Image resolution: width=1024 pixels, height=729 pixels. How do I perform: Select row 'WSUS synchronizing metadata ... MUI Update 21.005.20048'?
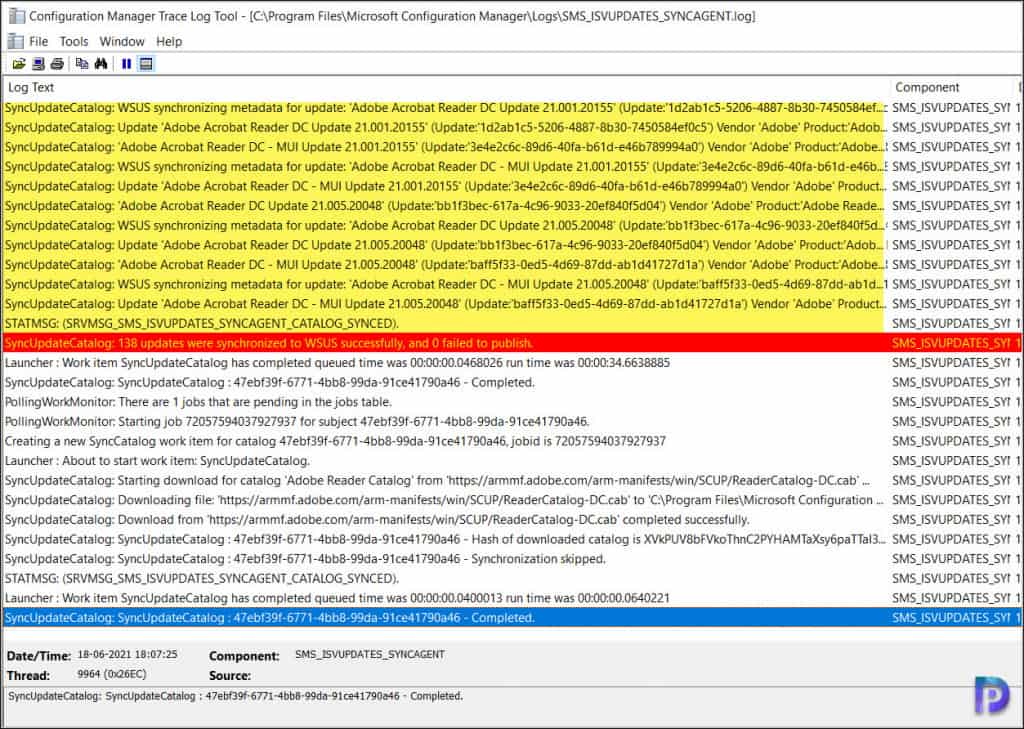512,284
